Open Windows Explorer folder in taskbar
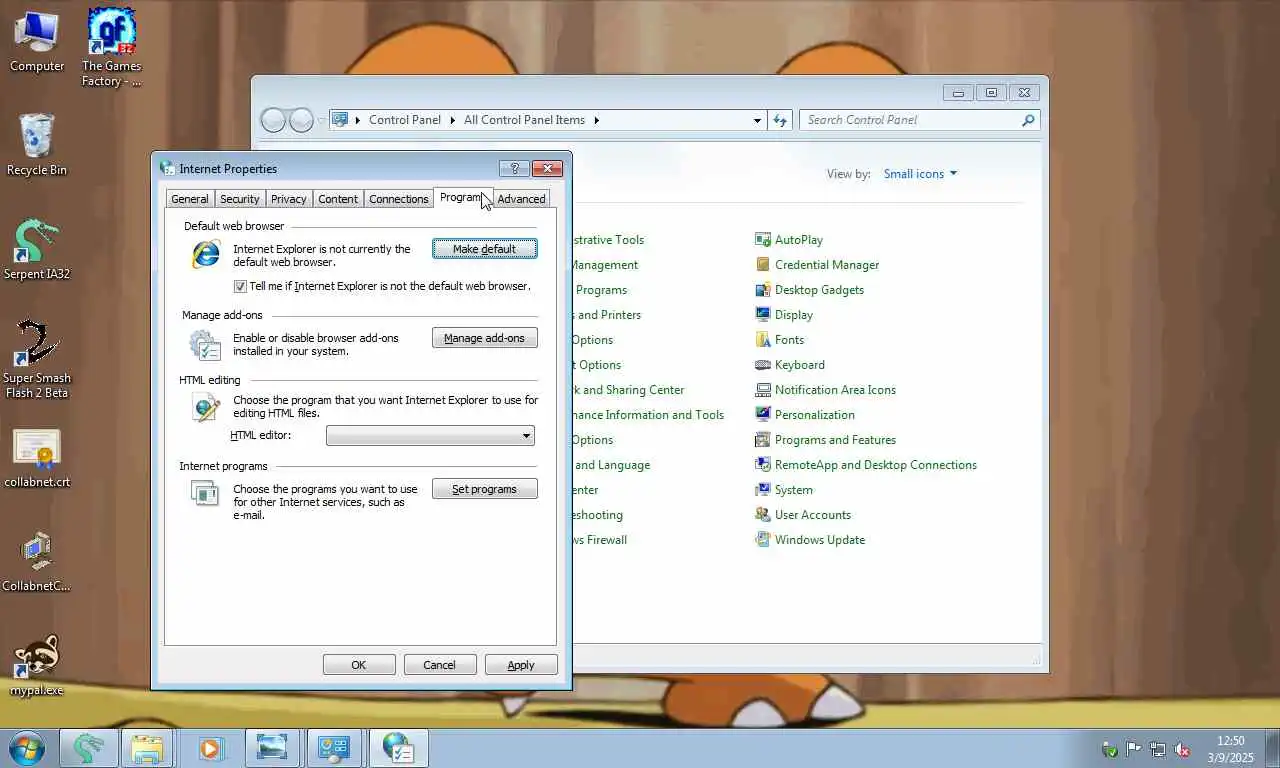 tap(147, 748)
